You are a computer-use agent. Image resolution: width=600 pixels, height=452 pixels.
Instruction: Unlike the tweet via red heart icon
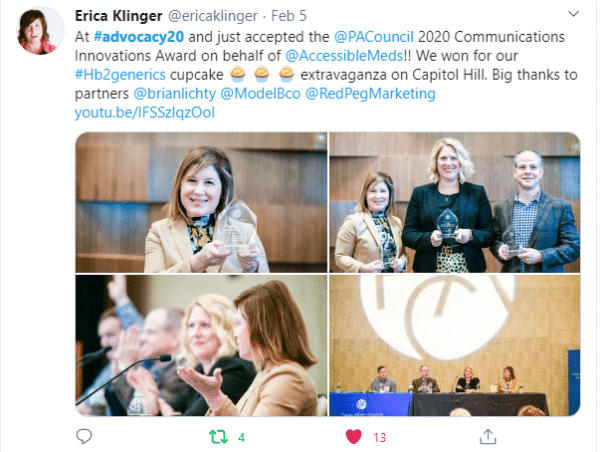[x=354, y=437]
